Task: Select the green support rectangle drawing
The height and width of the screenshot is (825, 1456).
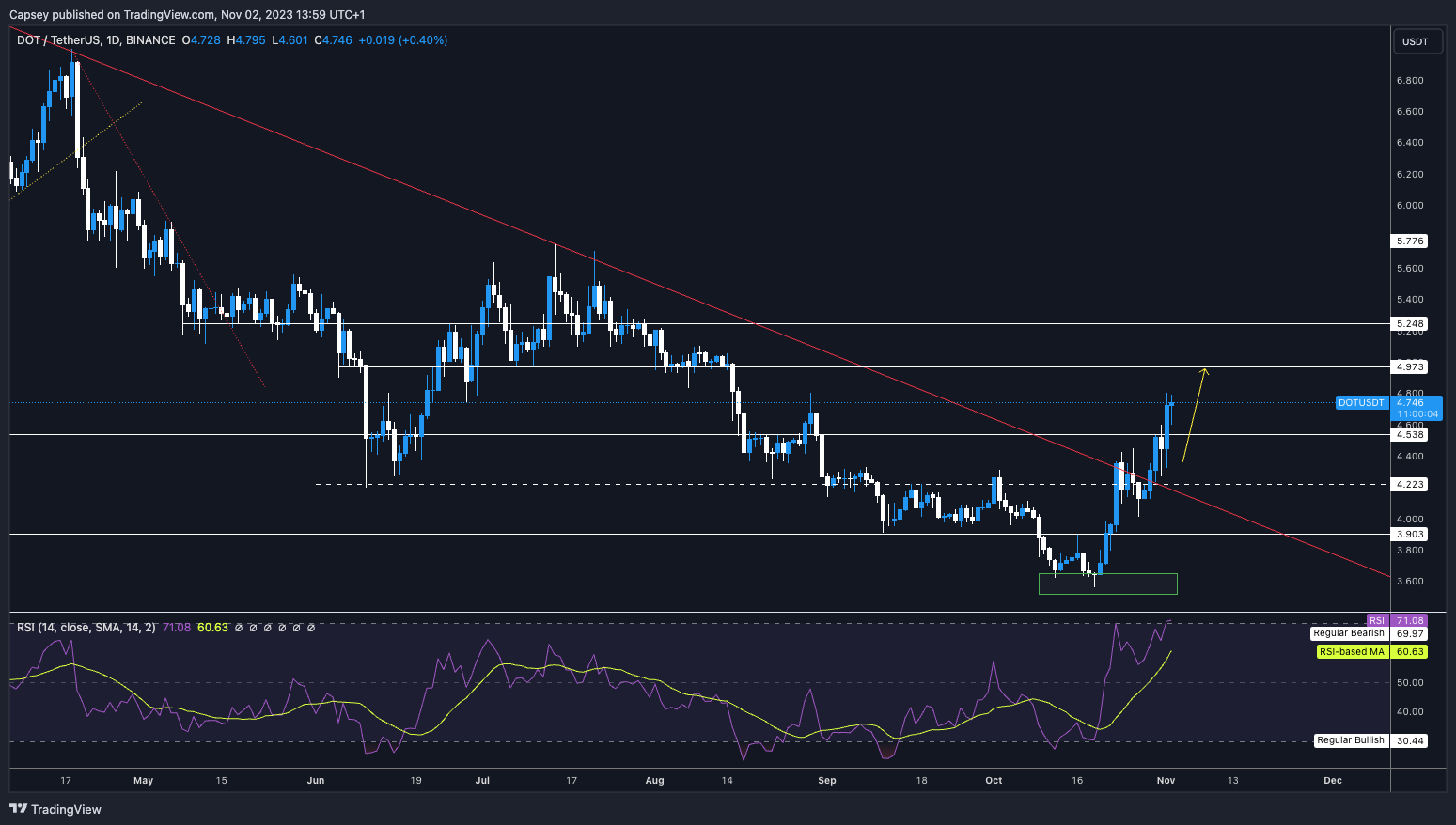Action: 1107,584
